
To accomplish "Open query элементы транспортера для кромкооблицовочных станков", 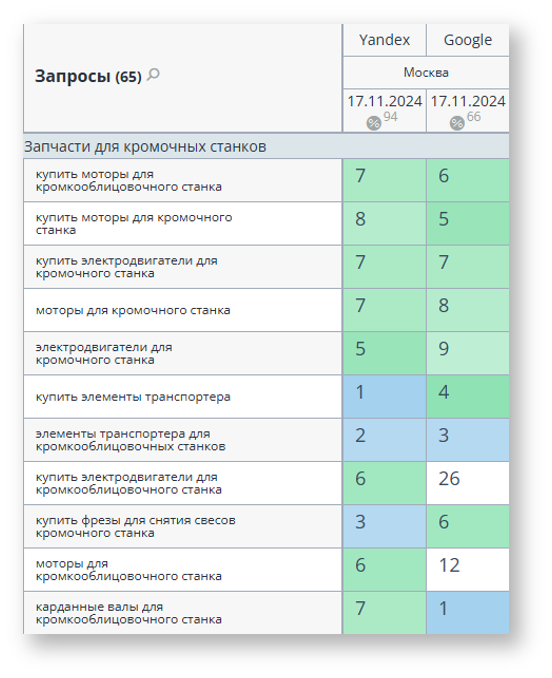I will coord(131,440).
